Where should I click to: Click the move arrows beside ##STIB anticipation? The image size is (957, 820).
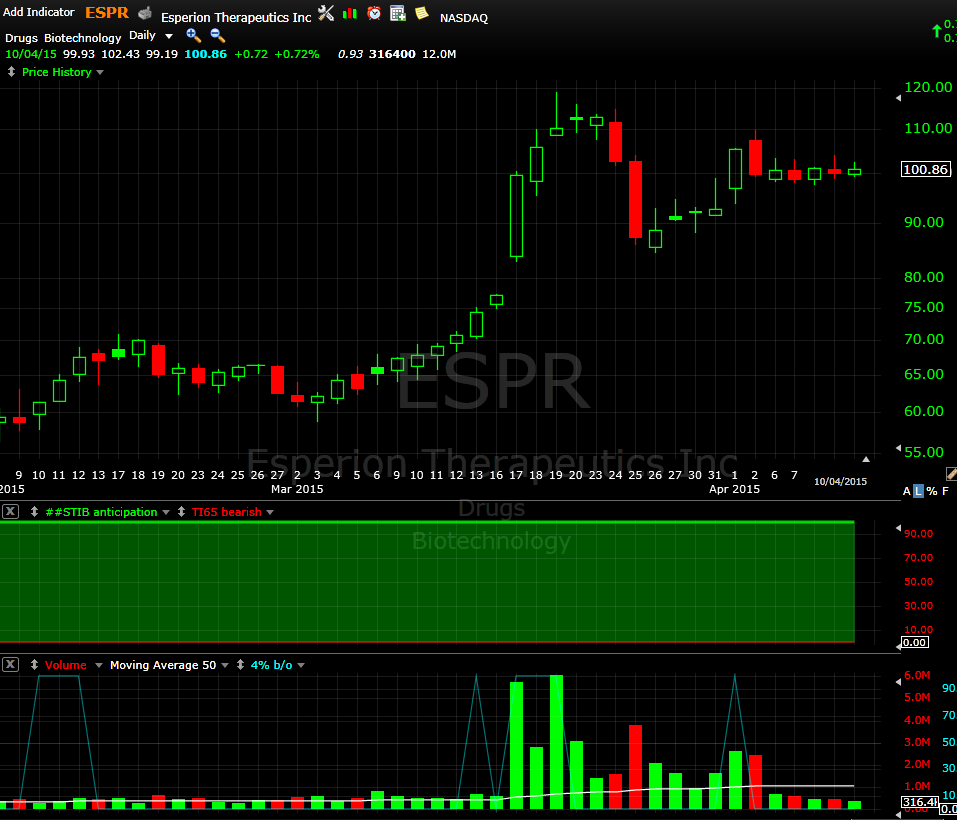click(x=34, y=512)
